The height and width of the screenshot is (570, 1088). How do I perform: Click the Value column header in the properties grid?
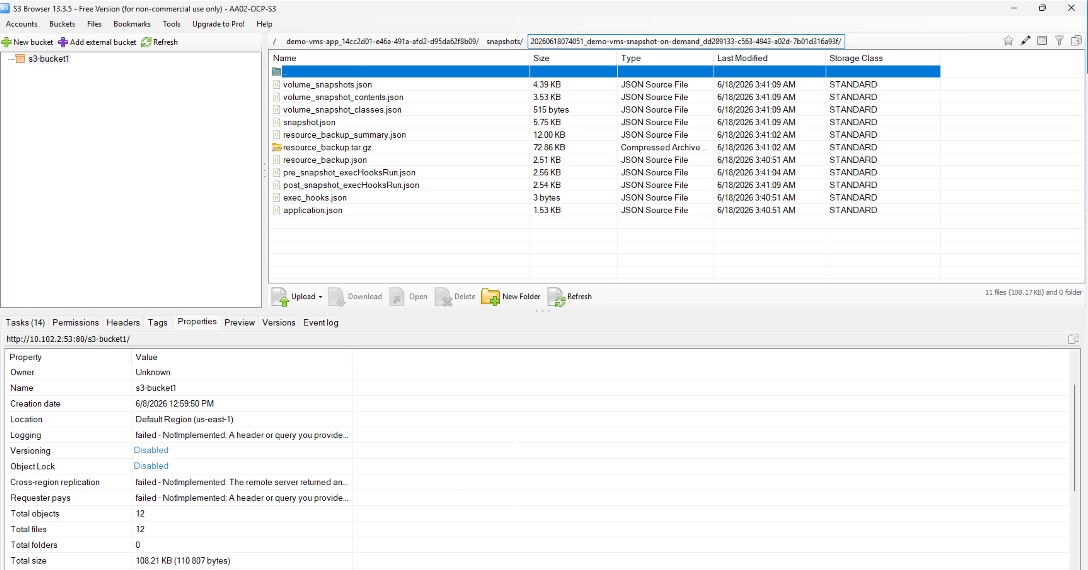(x=242, y=358)
